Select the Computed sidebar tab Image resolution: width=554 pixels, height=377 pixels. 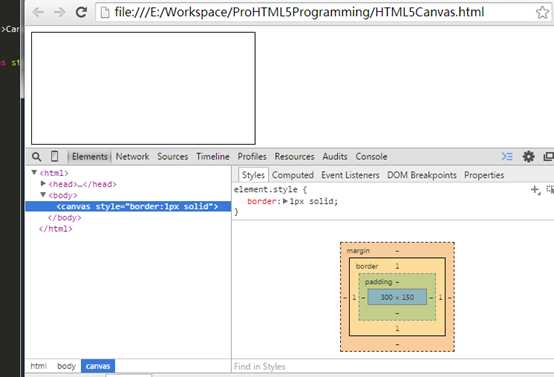click(293, 175)
